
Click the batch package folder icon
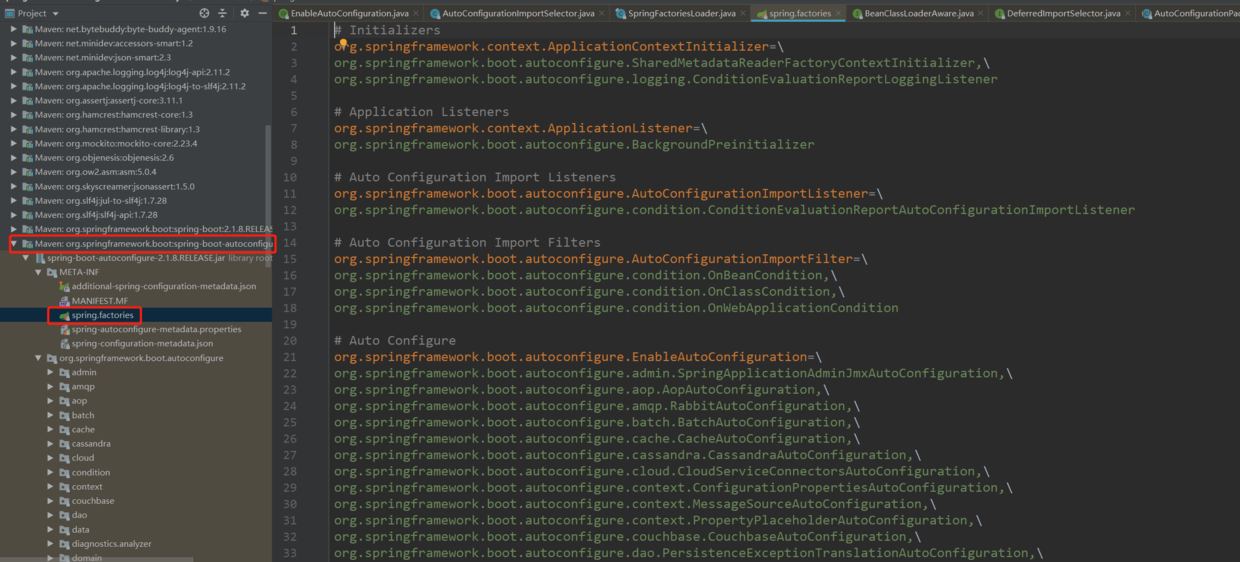click(63, 415)
